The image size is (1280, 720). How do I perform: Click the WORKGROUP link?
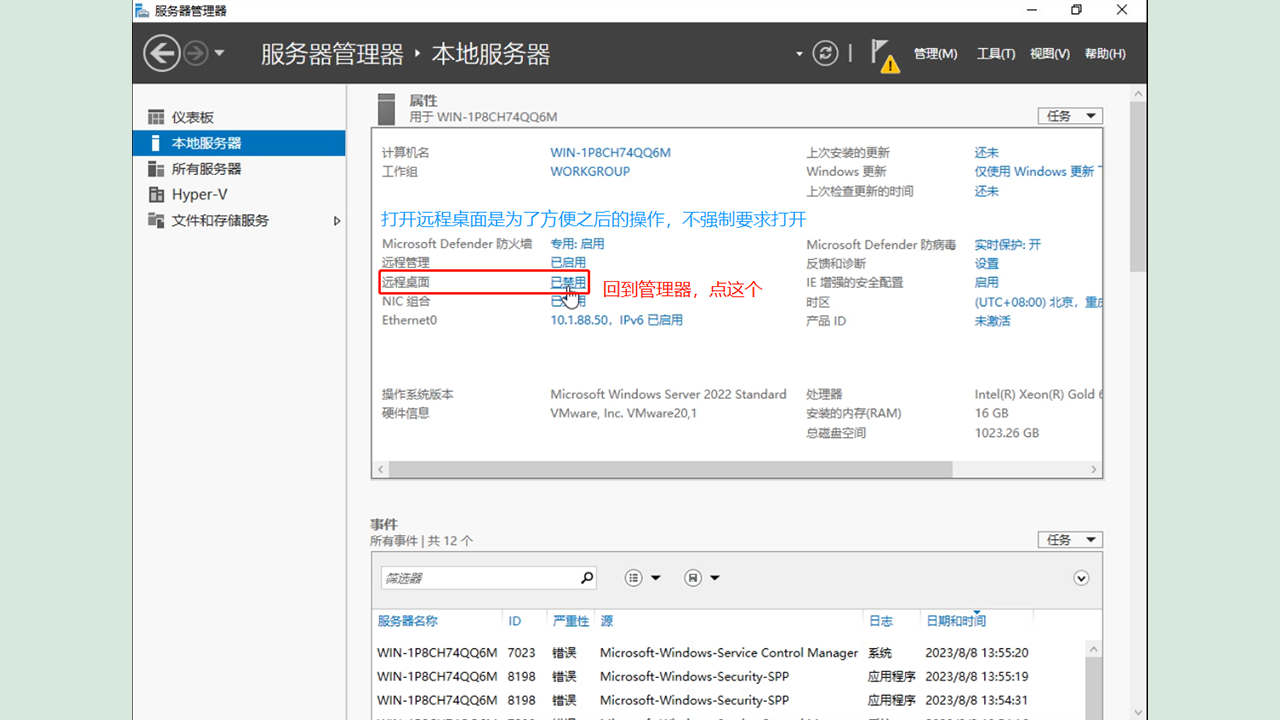click(590, 172)
